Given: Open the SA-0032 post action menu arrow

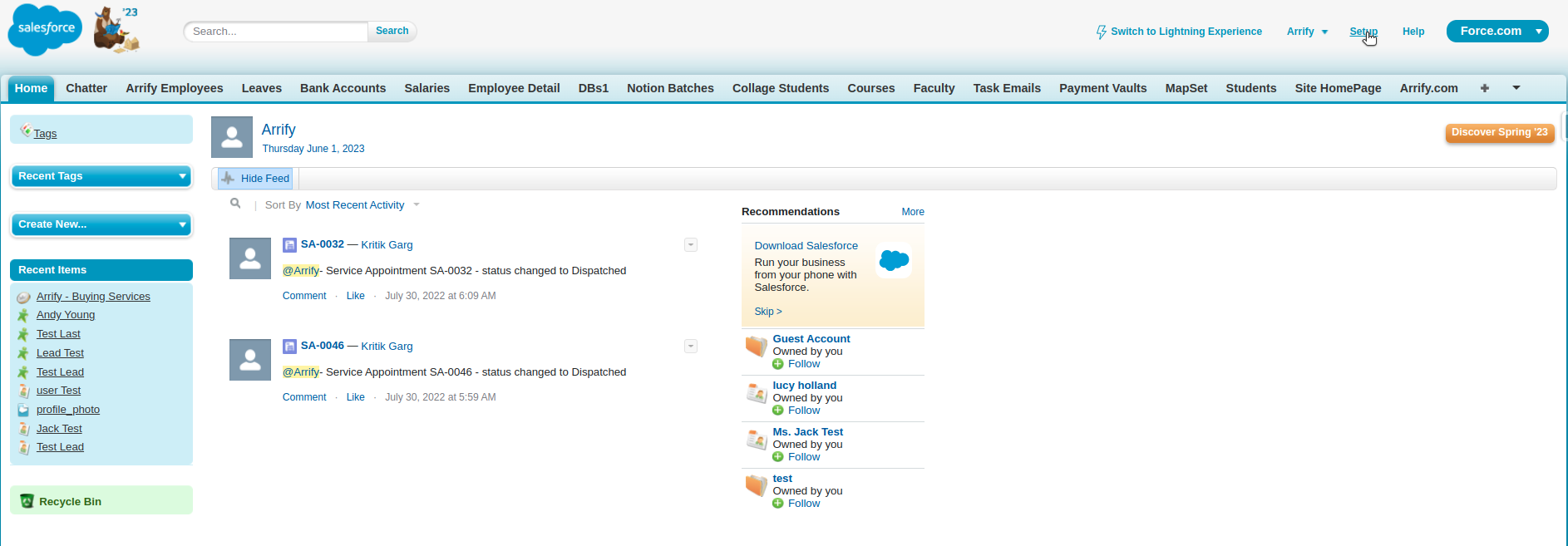Looking at the screenshot, I should point(691,244).
